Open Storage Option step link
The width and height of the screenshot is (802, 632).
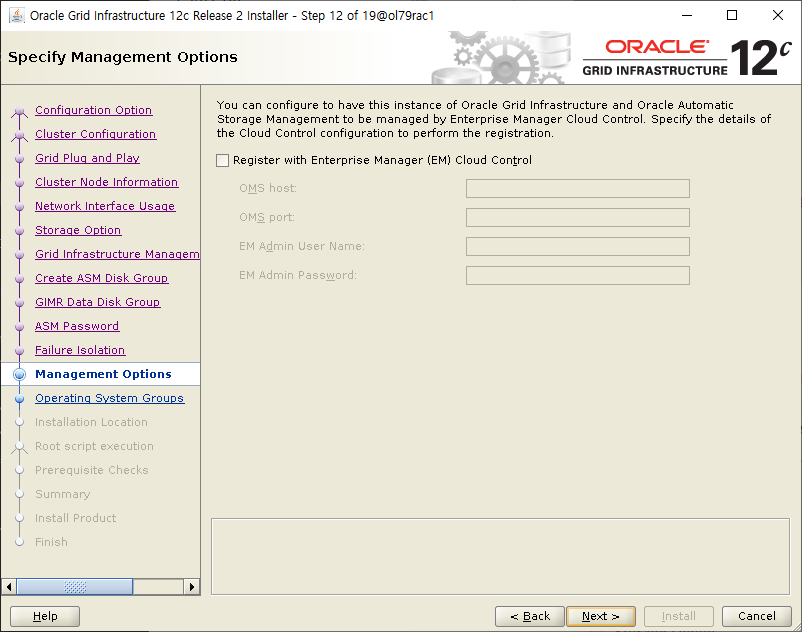[78, 230]
